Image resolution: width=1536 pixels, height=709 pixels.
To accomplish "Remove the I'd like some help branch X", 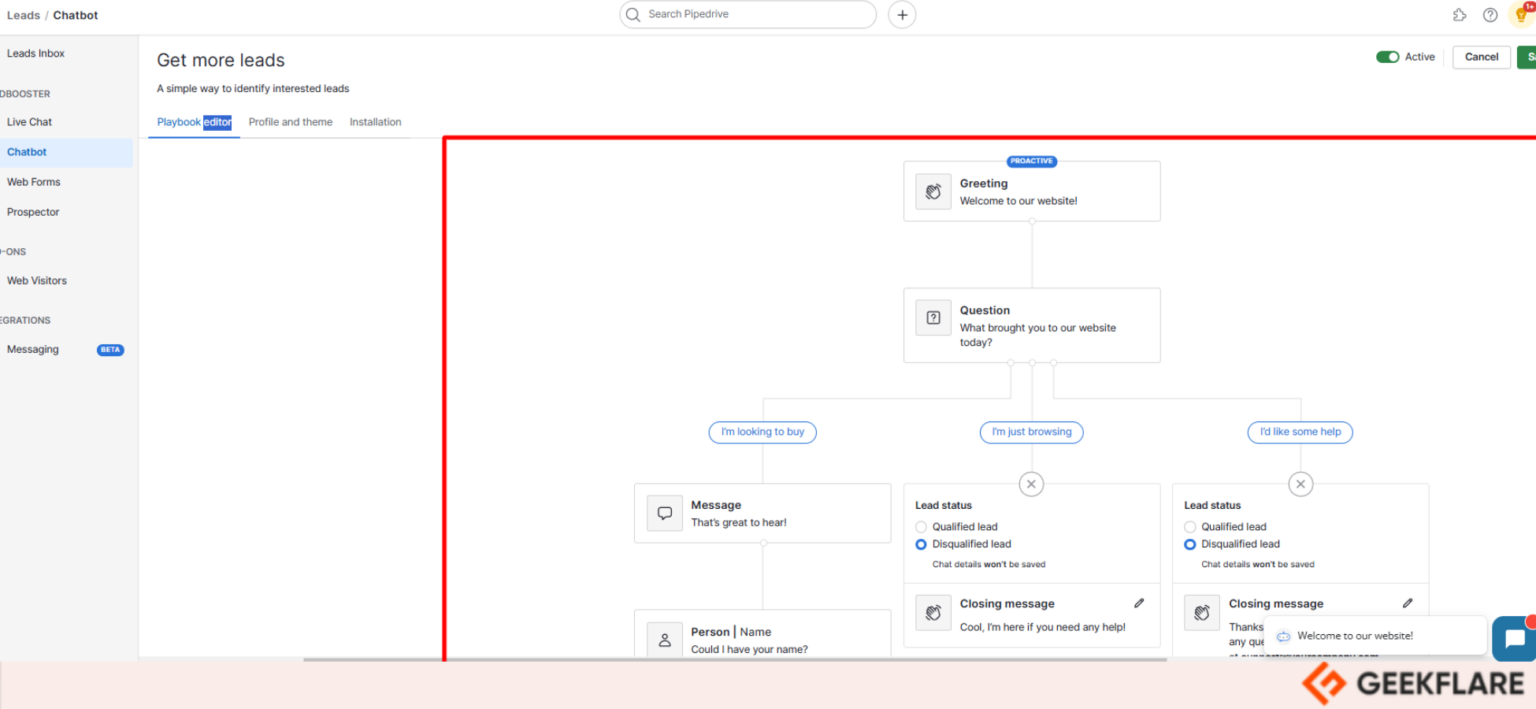I will point(1300,484).
